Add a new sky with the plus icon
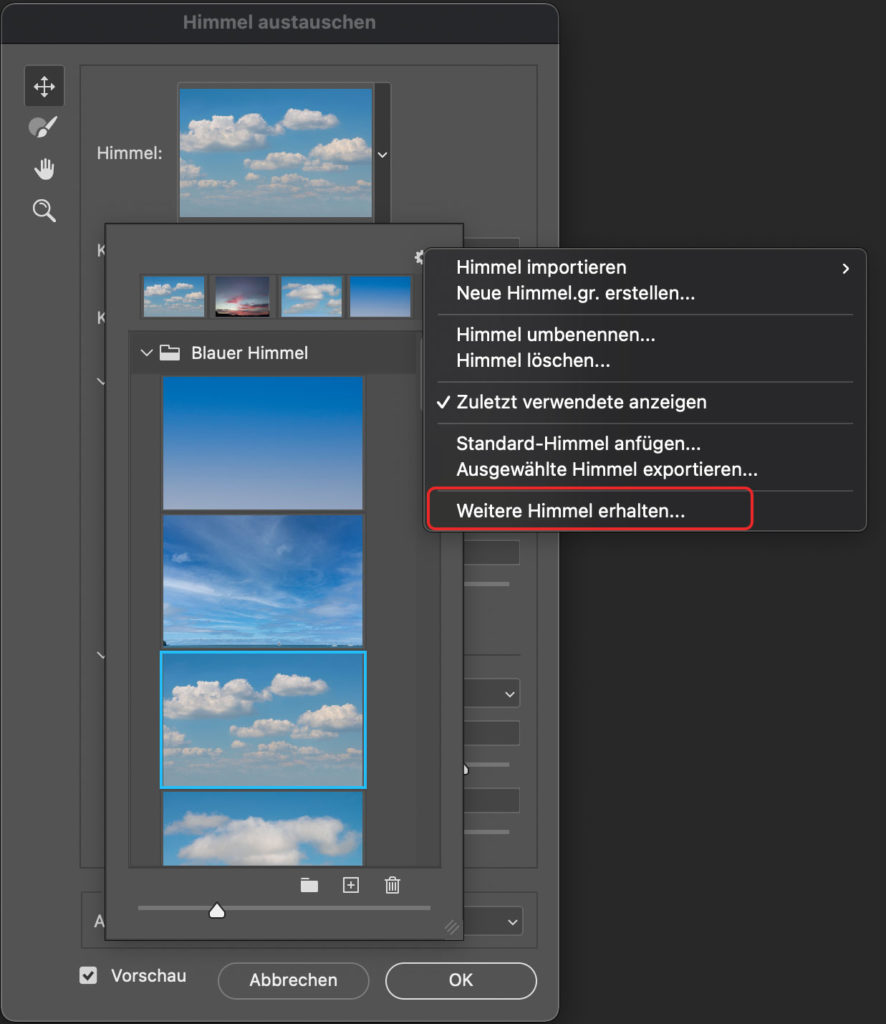Screen dimensions: 886x1024 click(350, 885)
